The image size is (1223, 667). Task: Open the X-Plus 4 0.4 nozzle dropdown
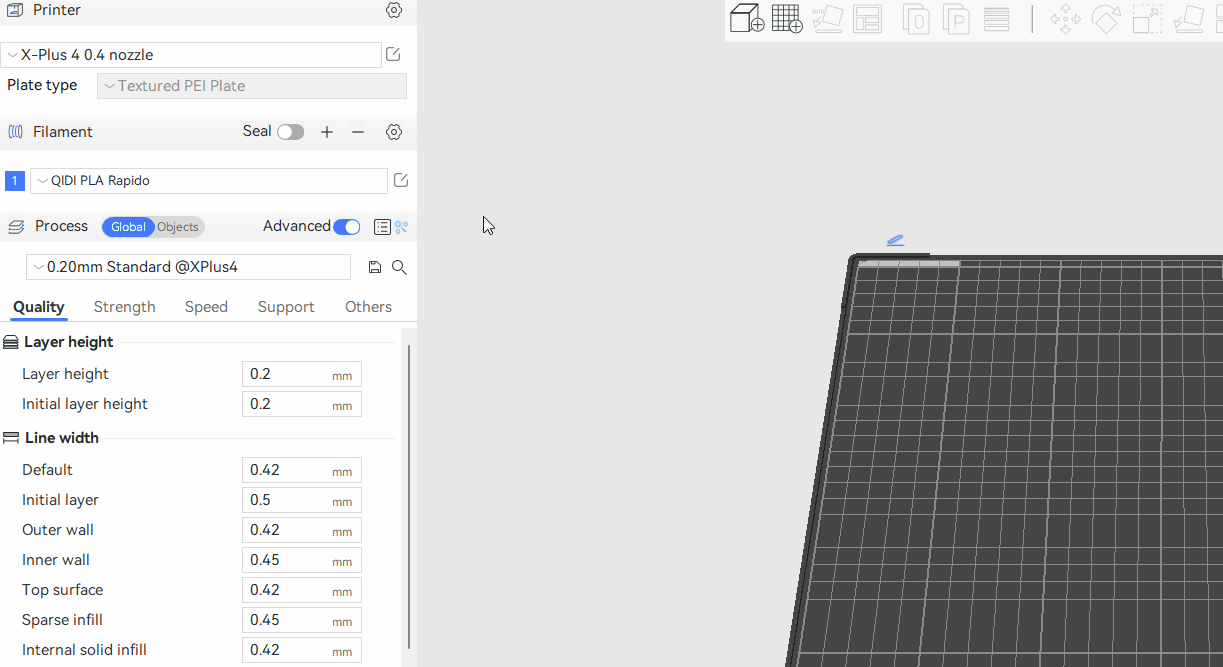(x=191, y=55)
